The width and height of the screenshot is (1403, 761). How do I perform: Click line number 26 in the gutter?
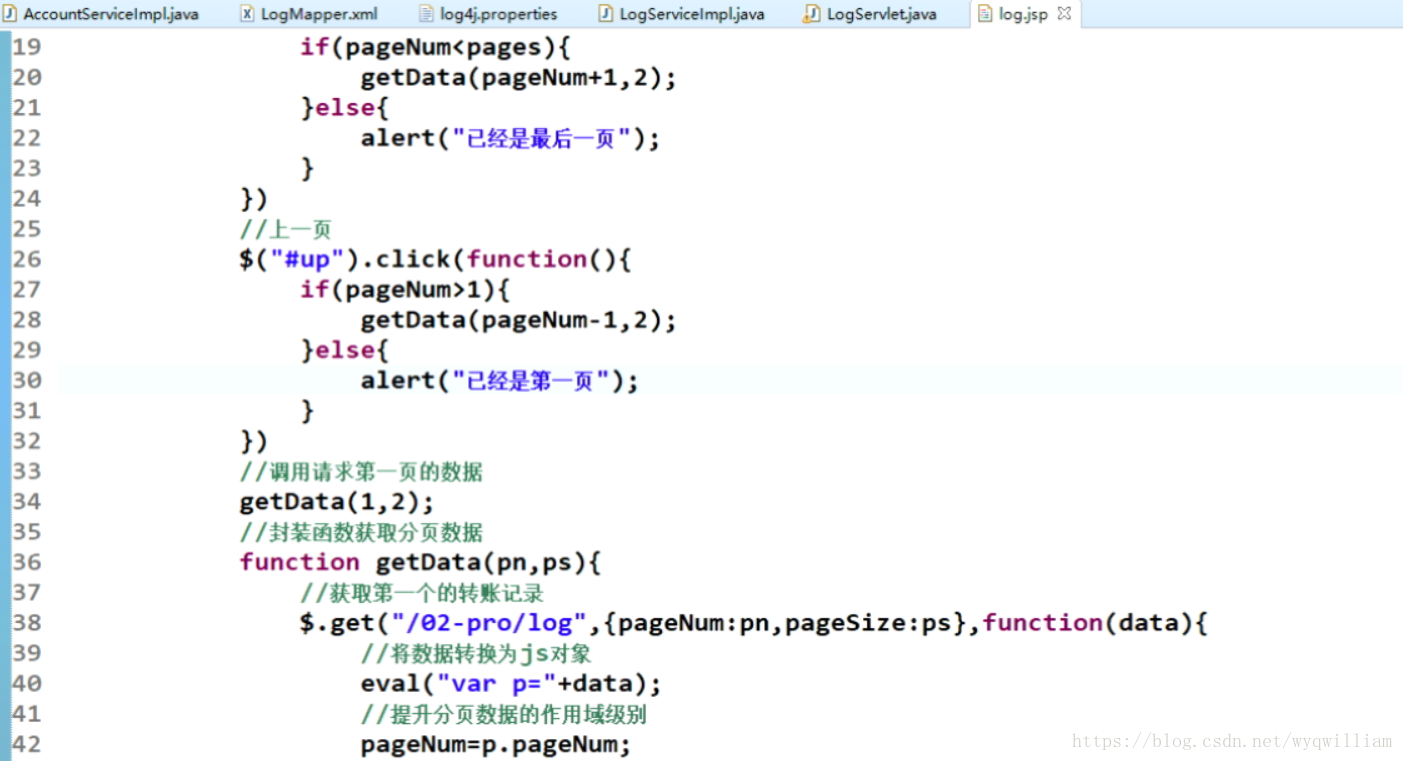coord(27,259)
